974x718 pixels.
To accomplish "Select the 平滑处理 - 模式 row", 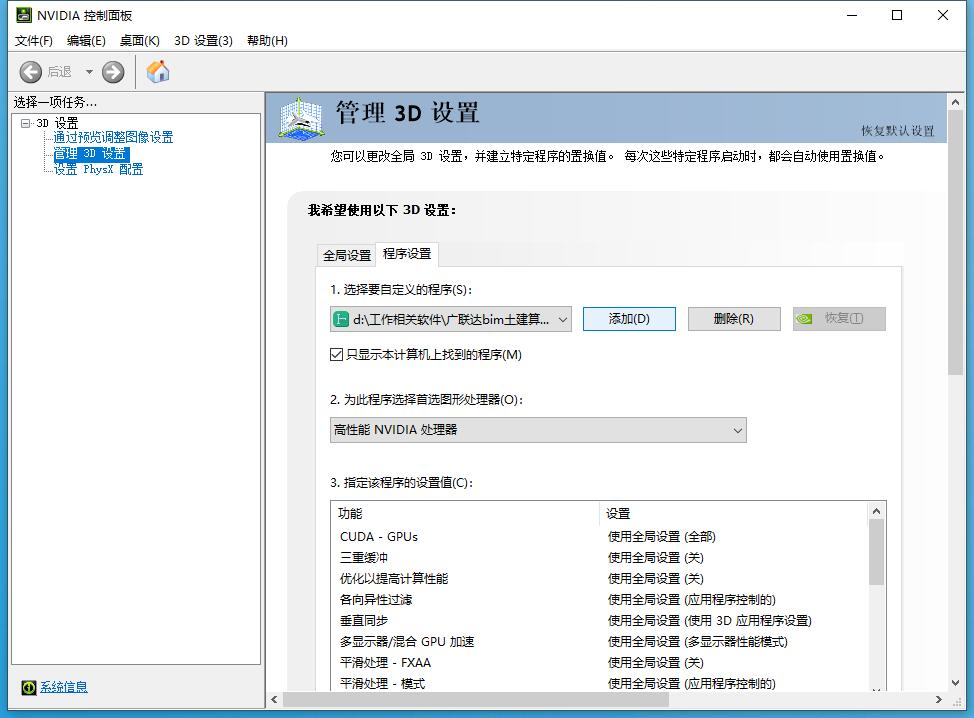I will pyautogui.click(x=601, y=683).
